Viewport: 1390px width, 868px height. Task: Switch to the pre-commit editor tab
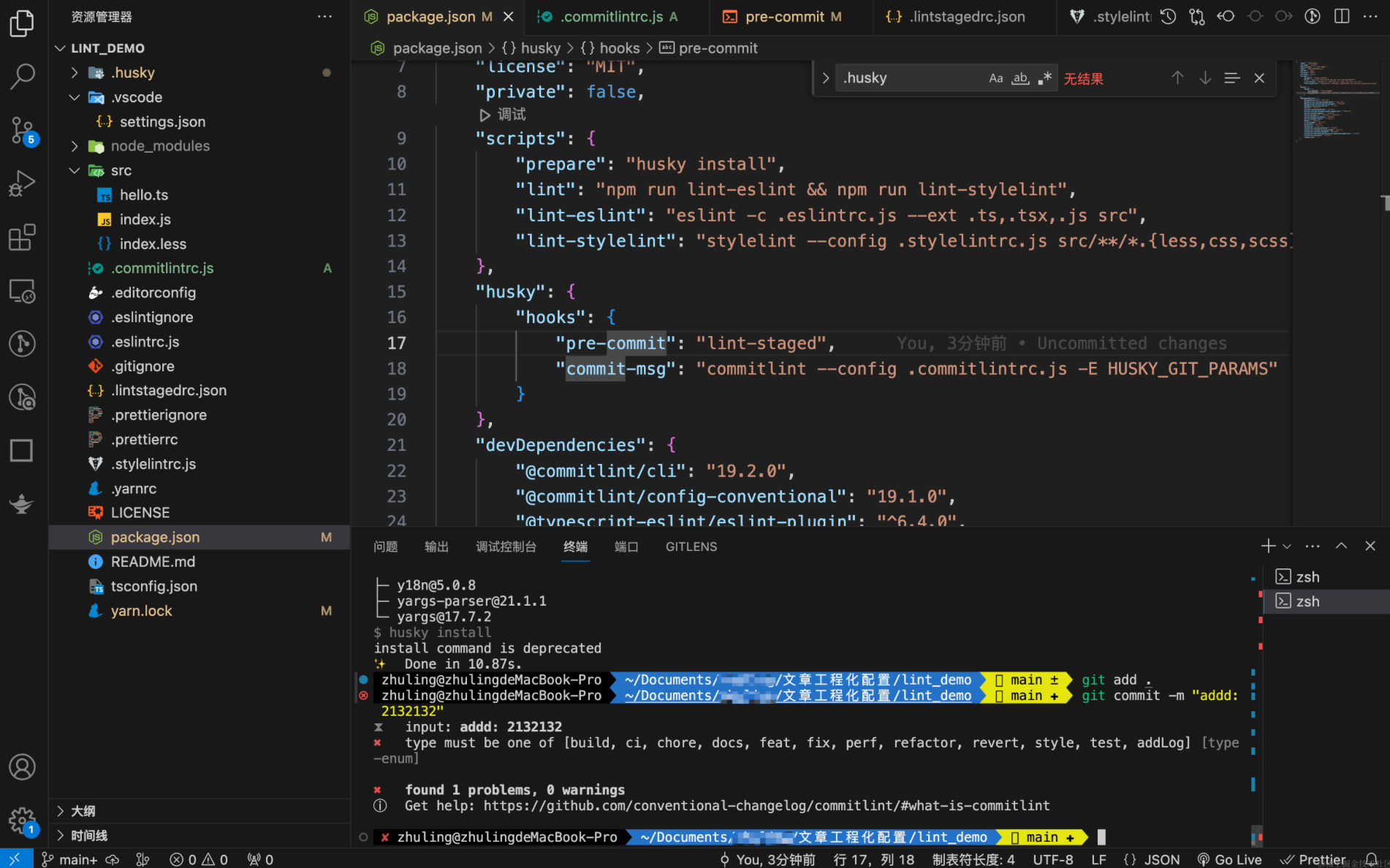[791, 16]
